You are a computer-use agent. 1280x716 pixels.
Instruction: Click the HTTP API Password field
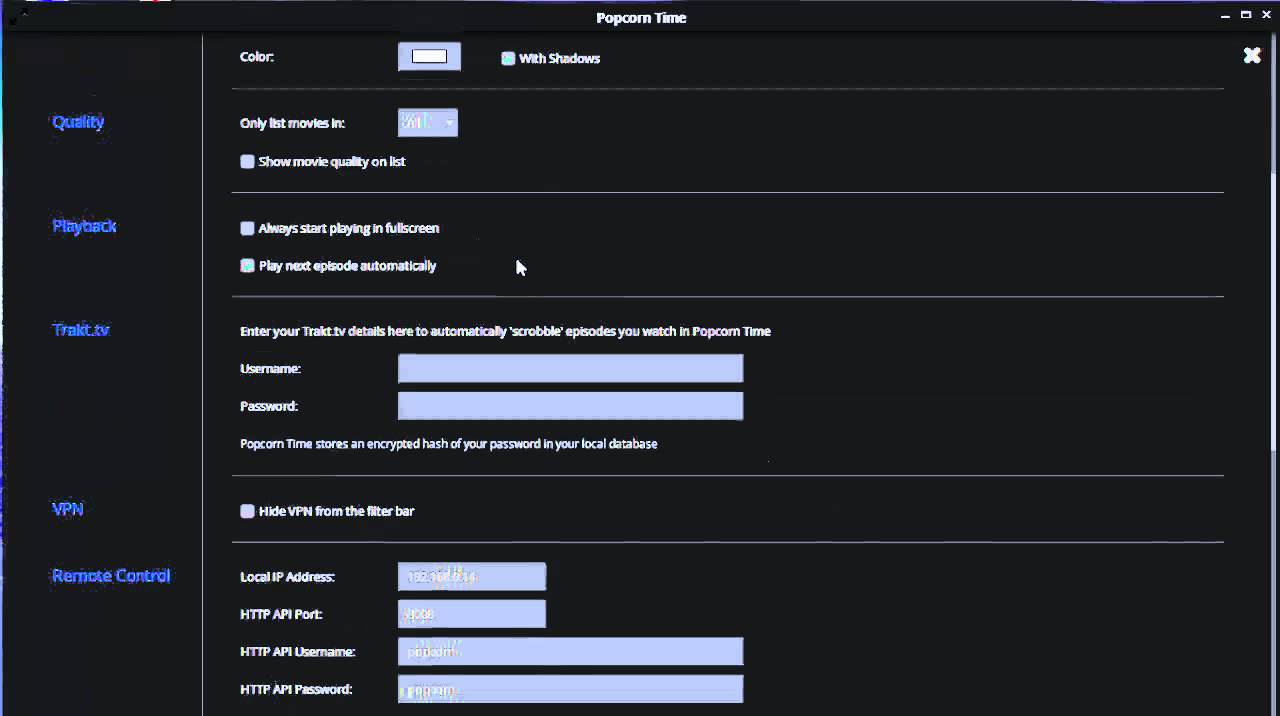pyautogui.click(x=570, y=689)
